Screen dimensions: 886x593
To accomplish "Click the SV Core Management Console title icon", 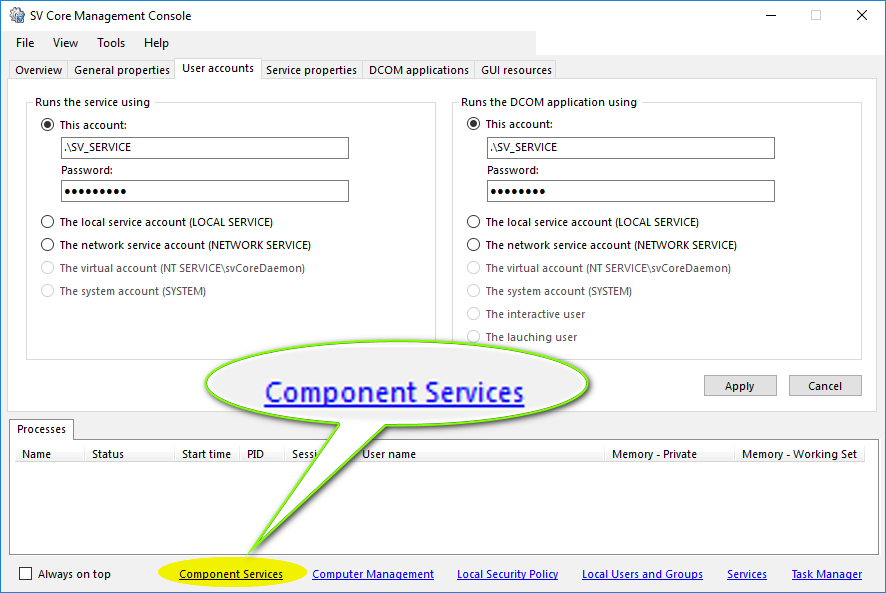I will coord(17,16).
